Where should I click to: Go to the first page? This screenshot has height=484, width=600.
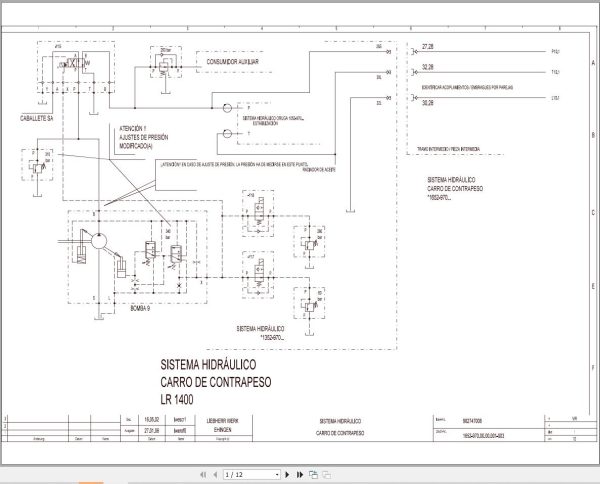(x=203, y=474)
